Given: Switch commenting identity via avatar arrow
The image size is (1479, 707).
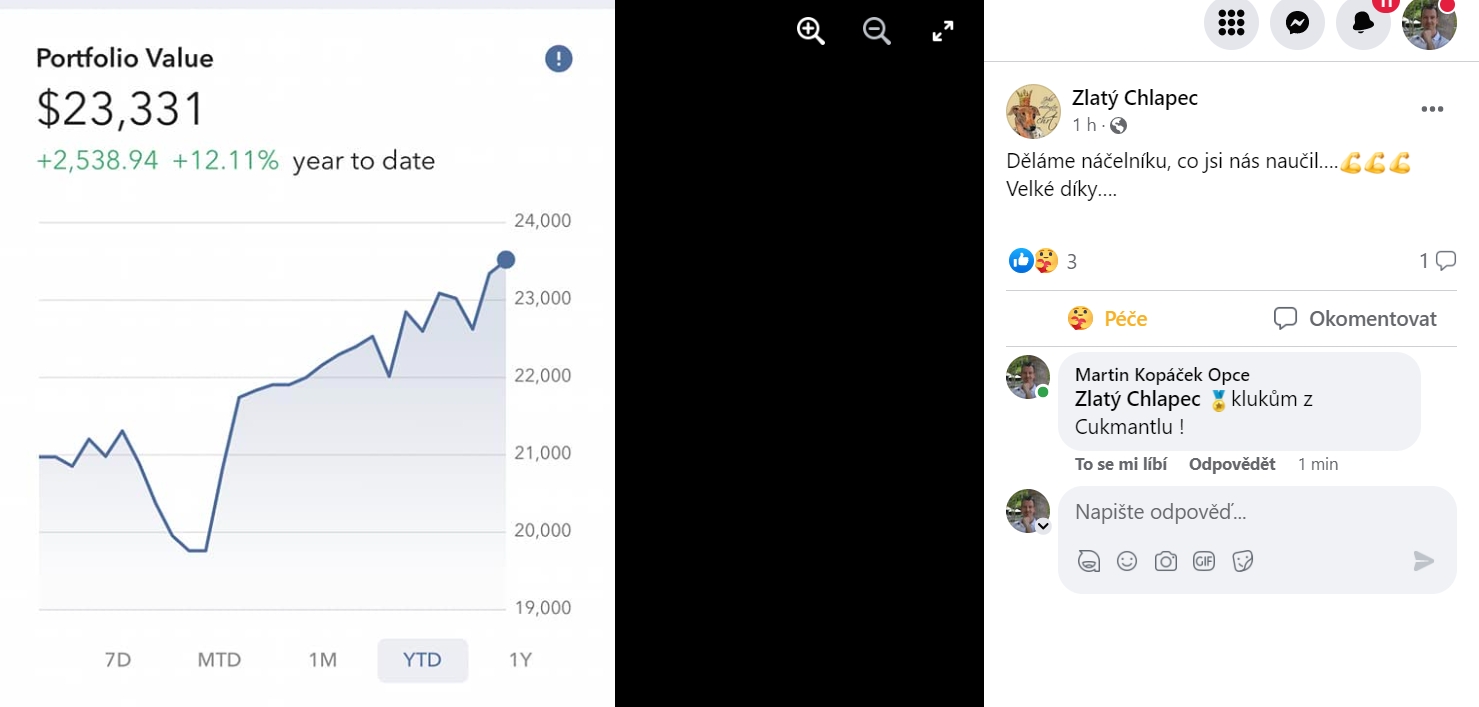Looking at the screenshot, I should pos(1043,526).
